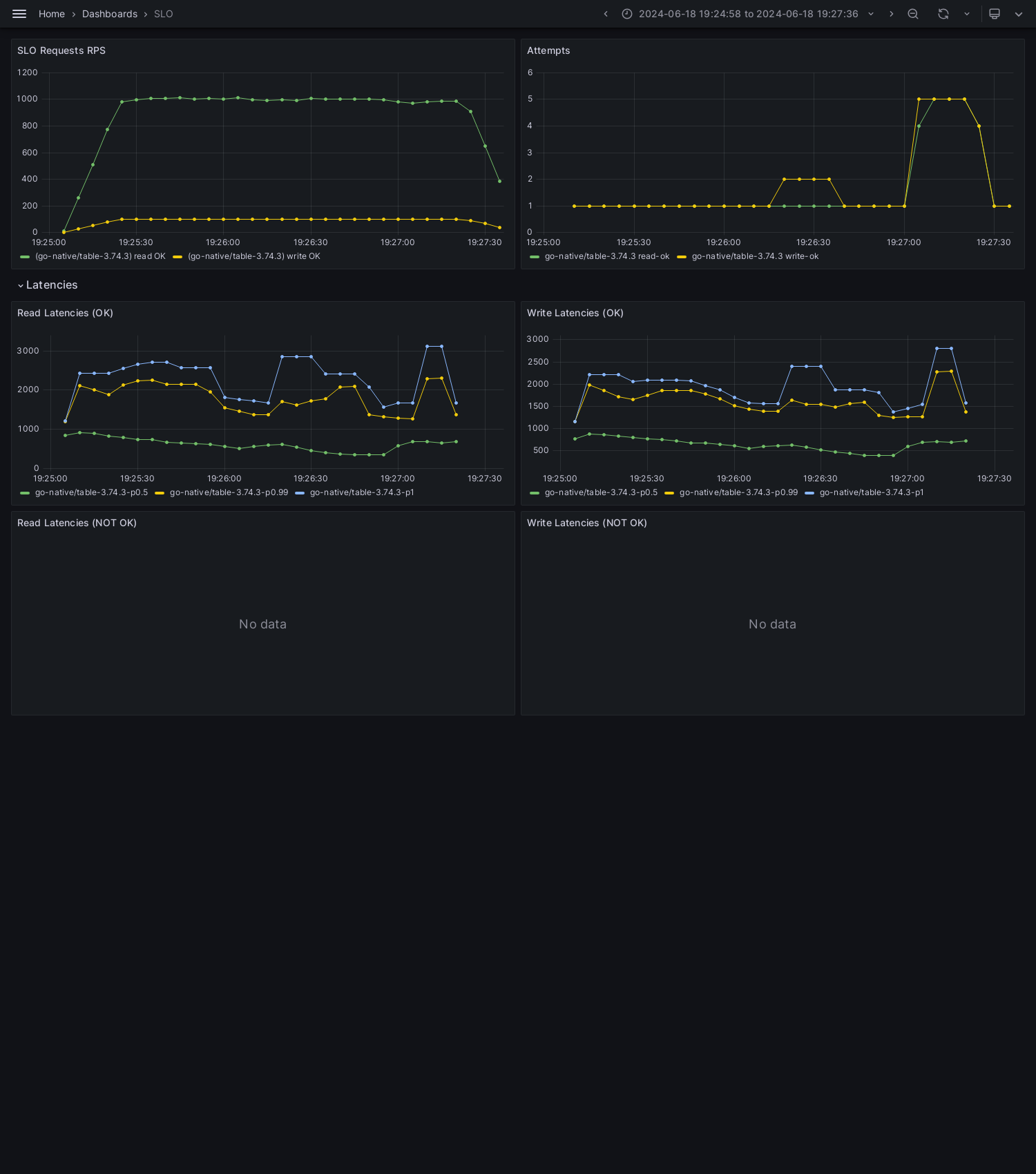The image size is (1036, 1174).
Task: Open Write Latencies (NOT OK) panel title
Action: tap(587, 523)
